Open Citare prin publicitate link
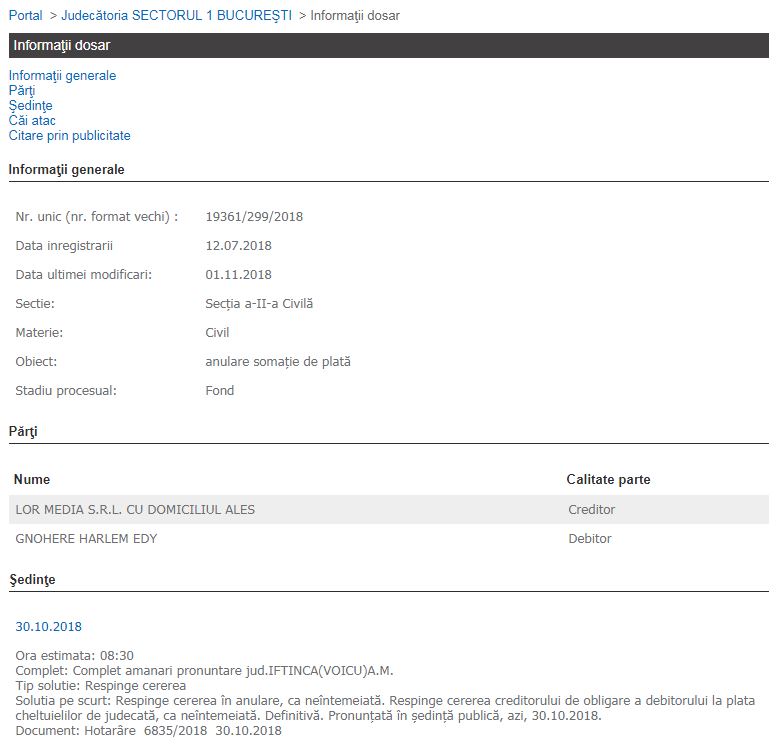Viewport: 780px width, 755px height. (69, 136)
